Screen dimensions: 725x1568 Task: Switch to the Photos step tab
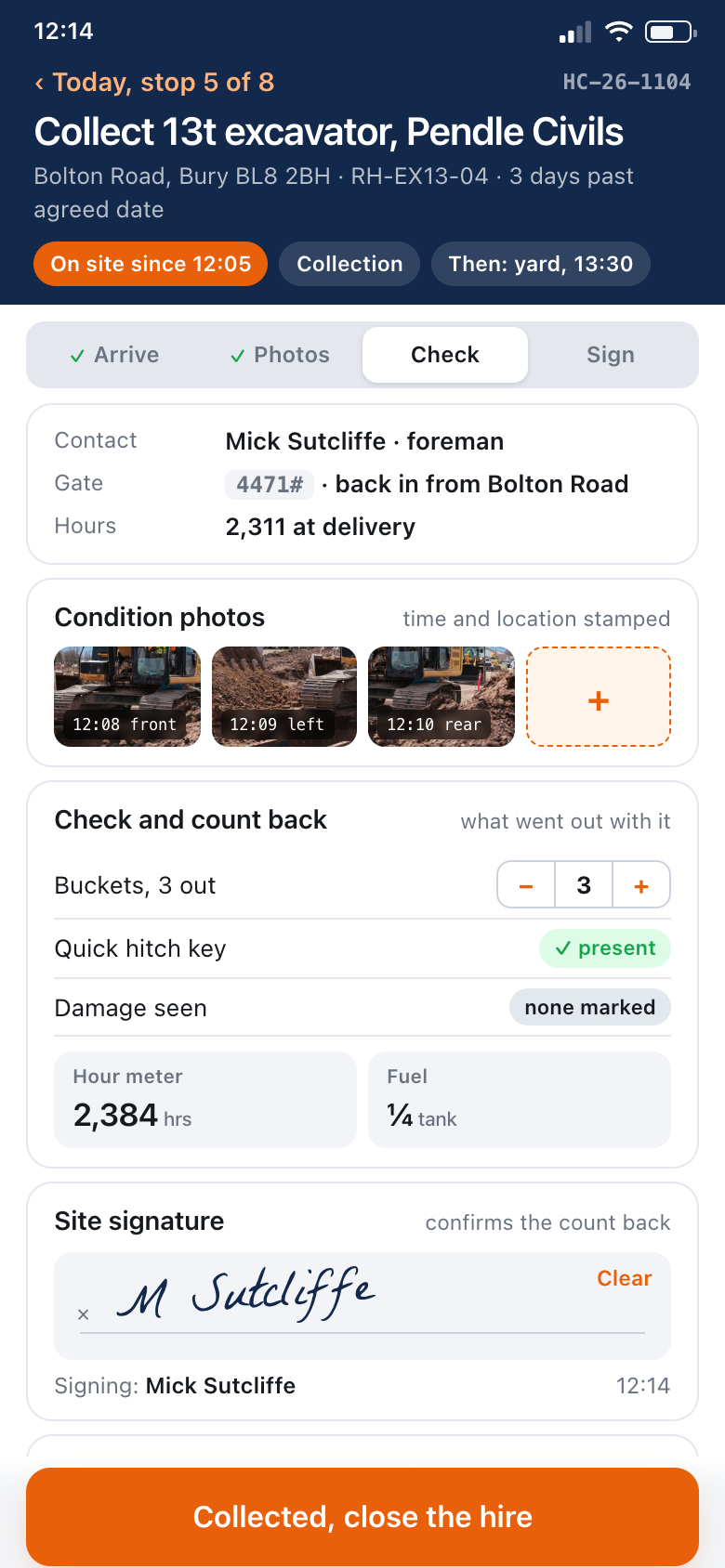coord(280,355)
